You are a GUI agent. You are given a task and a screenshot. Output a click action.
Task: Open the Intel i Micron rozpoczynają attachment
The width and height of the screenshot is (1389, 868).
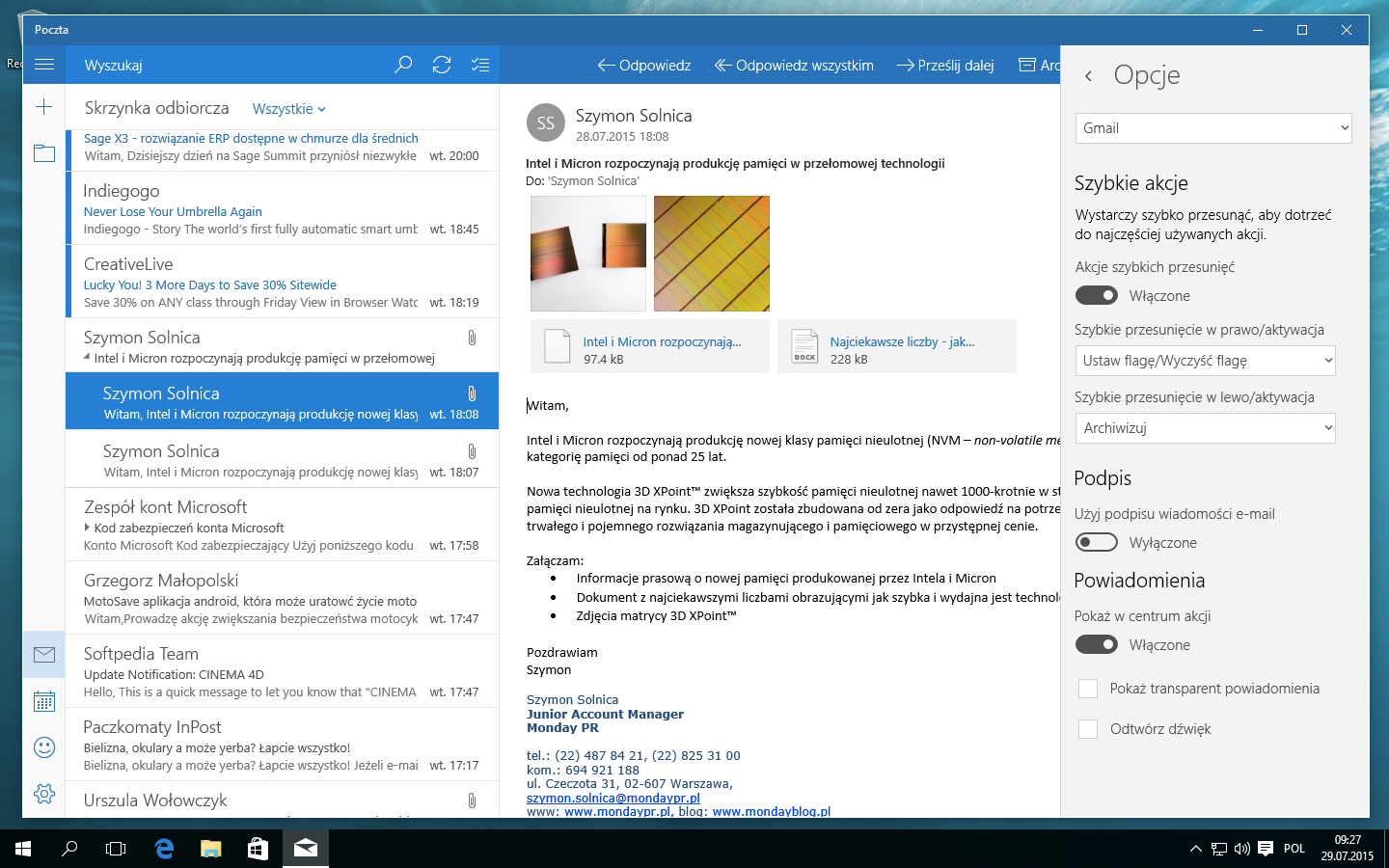click(650, 346)
